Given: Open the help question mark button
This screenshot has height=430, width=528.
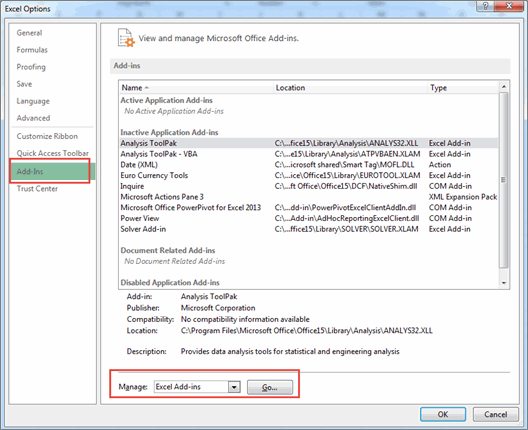Looking at the screenshot, I should click(x=485, y=6).
